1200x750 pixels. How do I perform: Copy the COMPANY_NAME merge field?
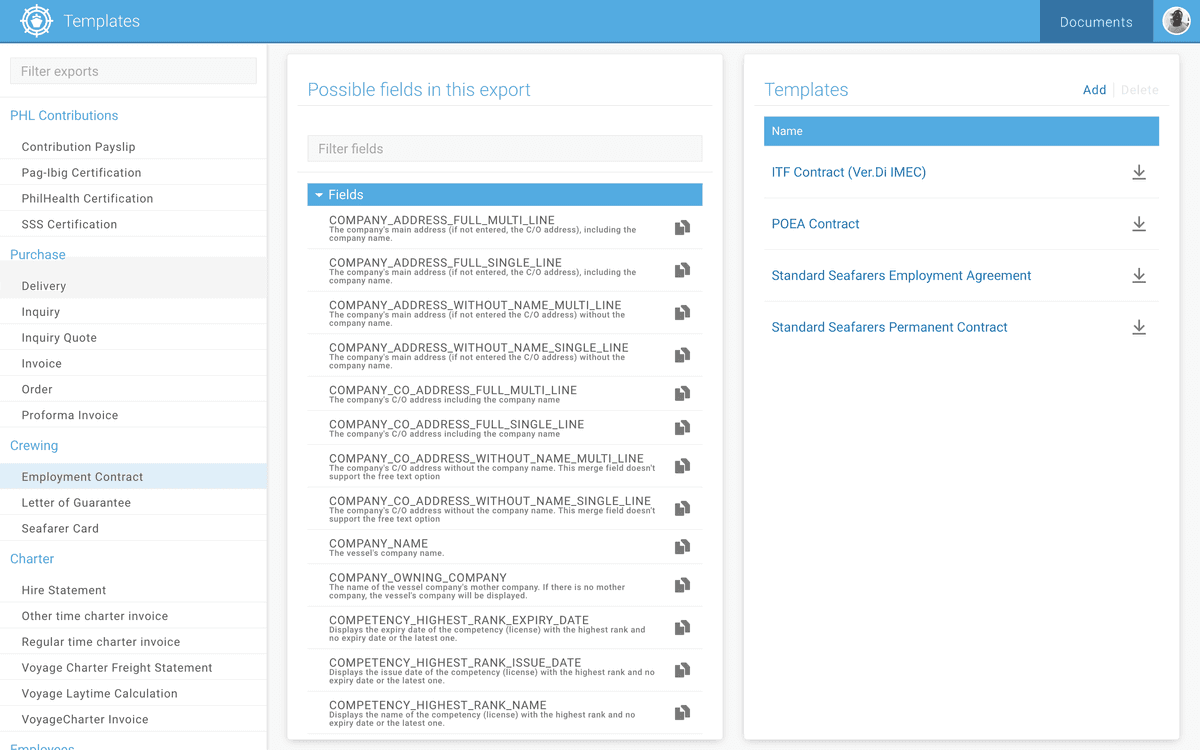click(x=682, y=547)
